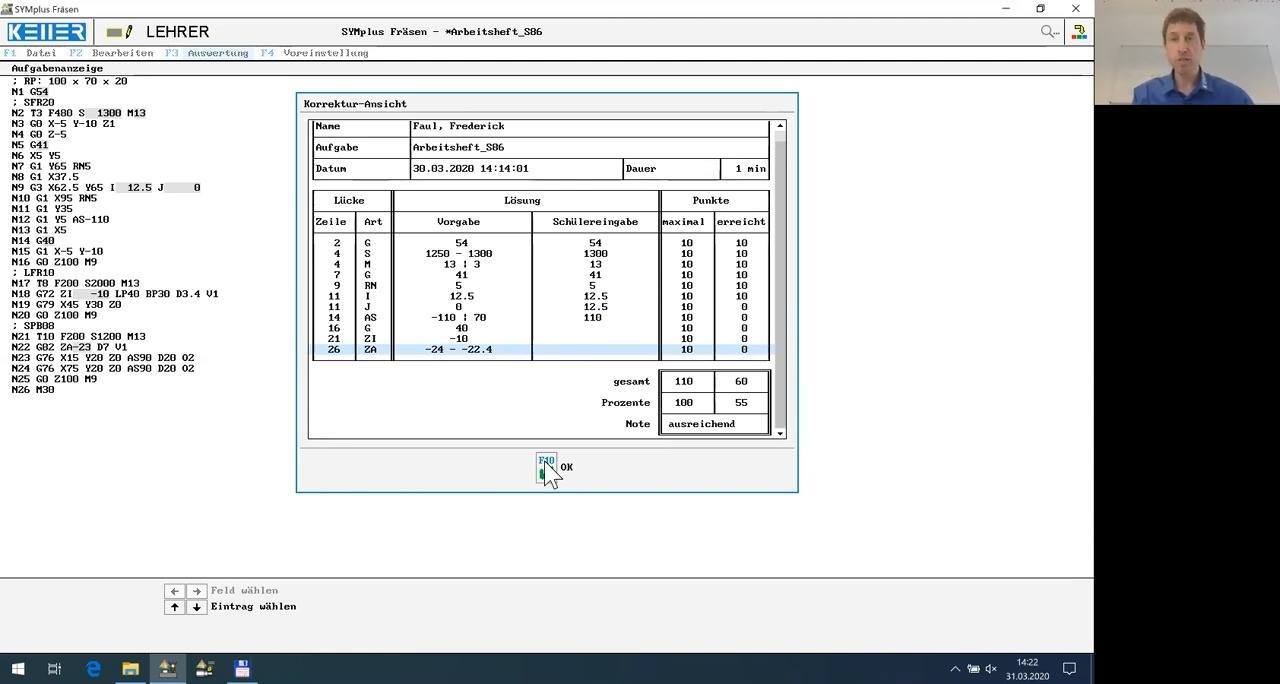Open File Explorer from the taskbar
The height and width of the screenshot is (684, 1280).
coord(130,669)
